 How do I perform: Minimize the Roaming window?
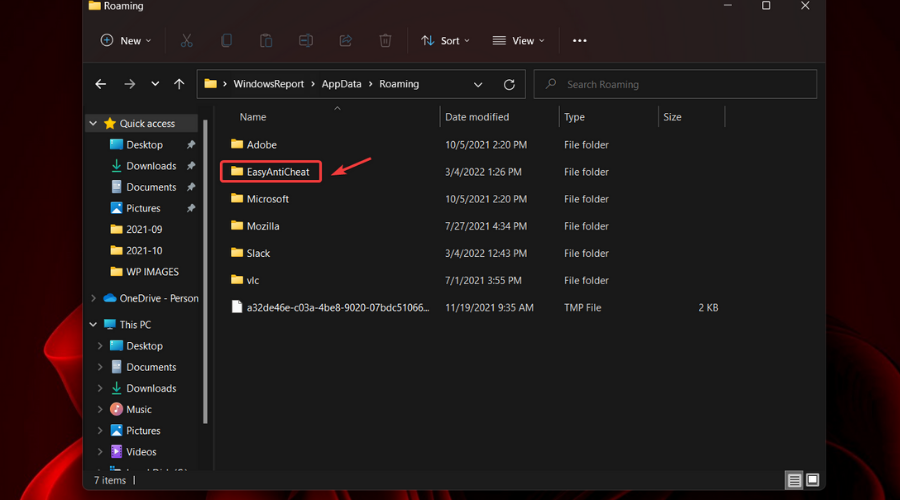(727, 6)
